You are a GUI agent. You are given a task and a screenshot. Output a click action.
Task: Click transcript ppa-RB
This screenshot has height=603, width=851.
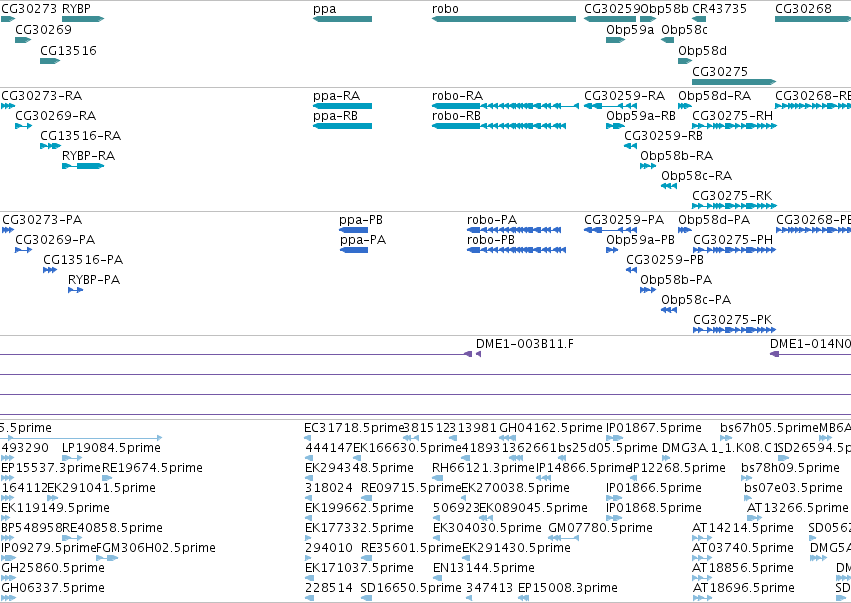(342, 126)
